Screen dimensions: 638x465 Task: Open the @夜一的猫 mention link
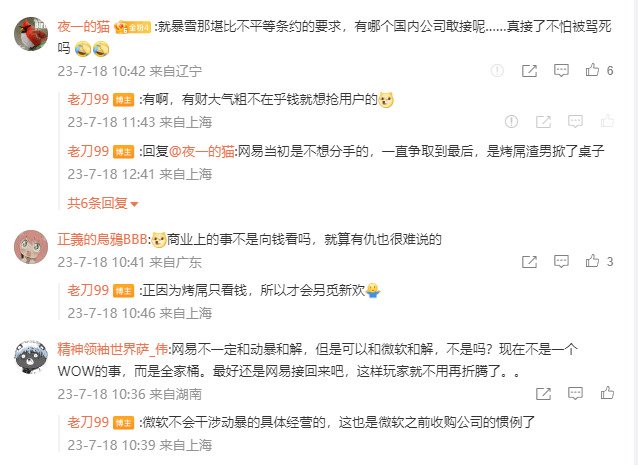point(201,151)
